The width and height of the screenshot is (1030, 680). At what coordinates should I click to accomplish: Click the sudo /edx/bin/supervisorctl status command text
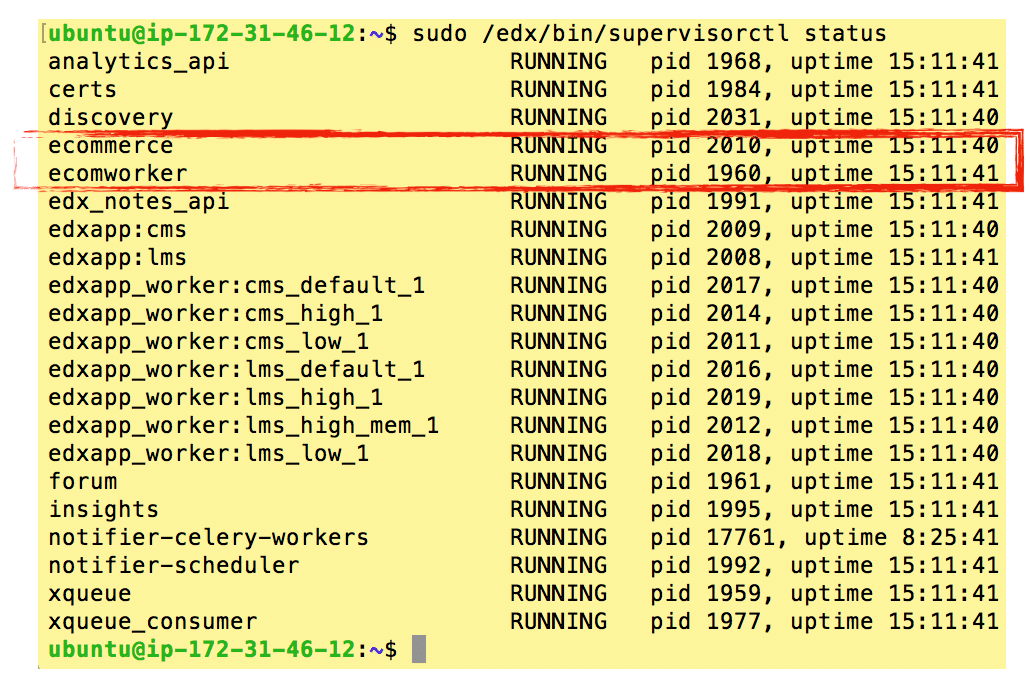coord(650,34)
